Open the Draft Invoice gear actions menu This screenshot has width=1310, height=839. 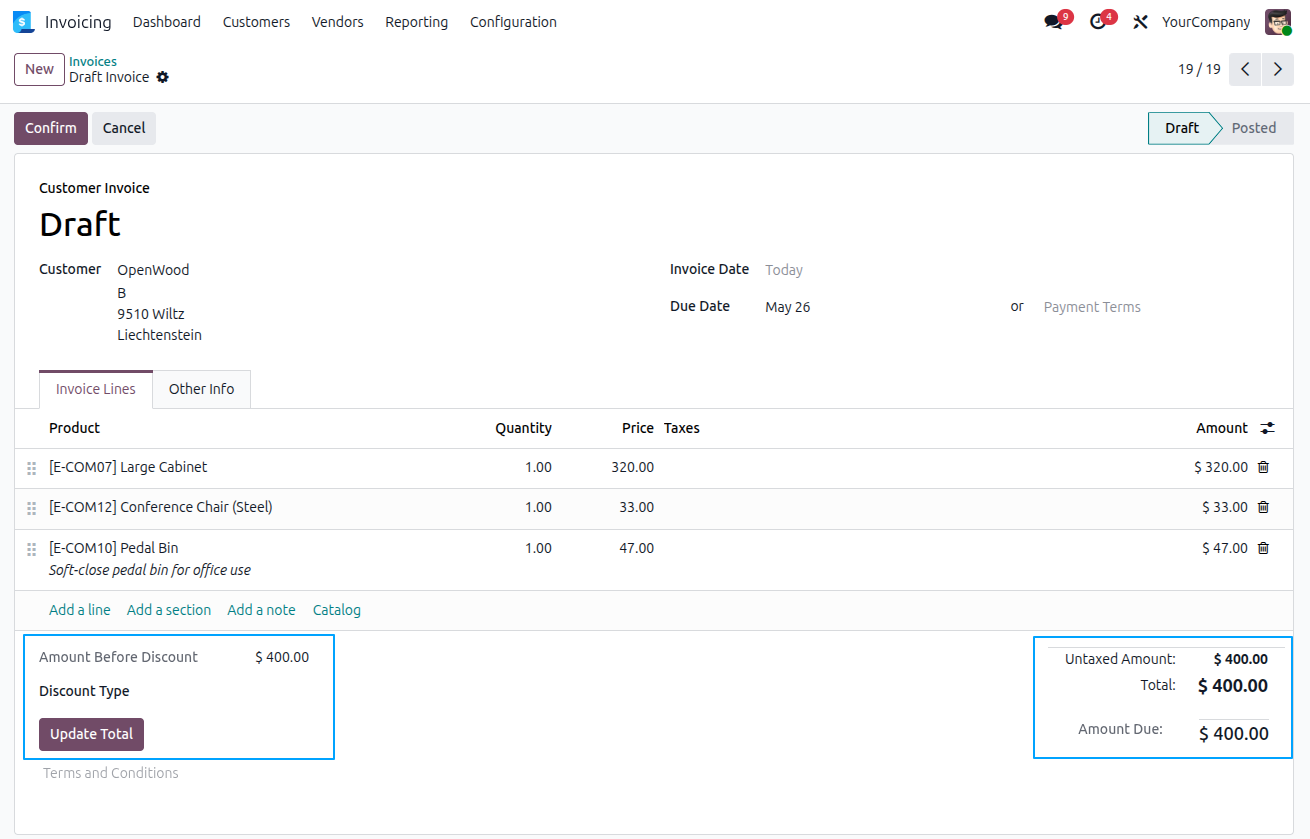pyautogui.click(x=163, y=77)
